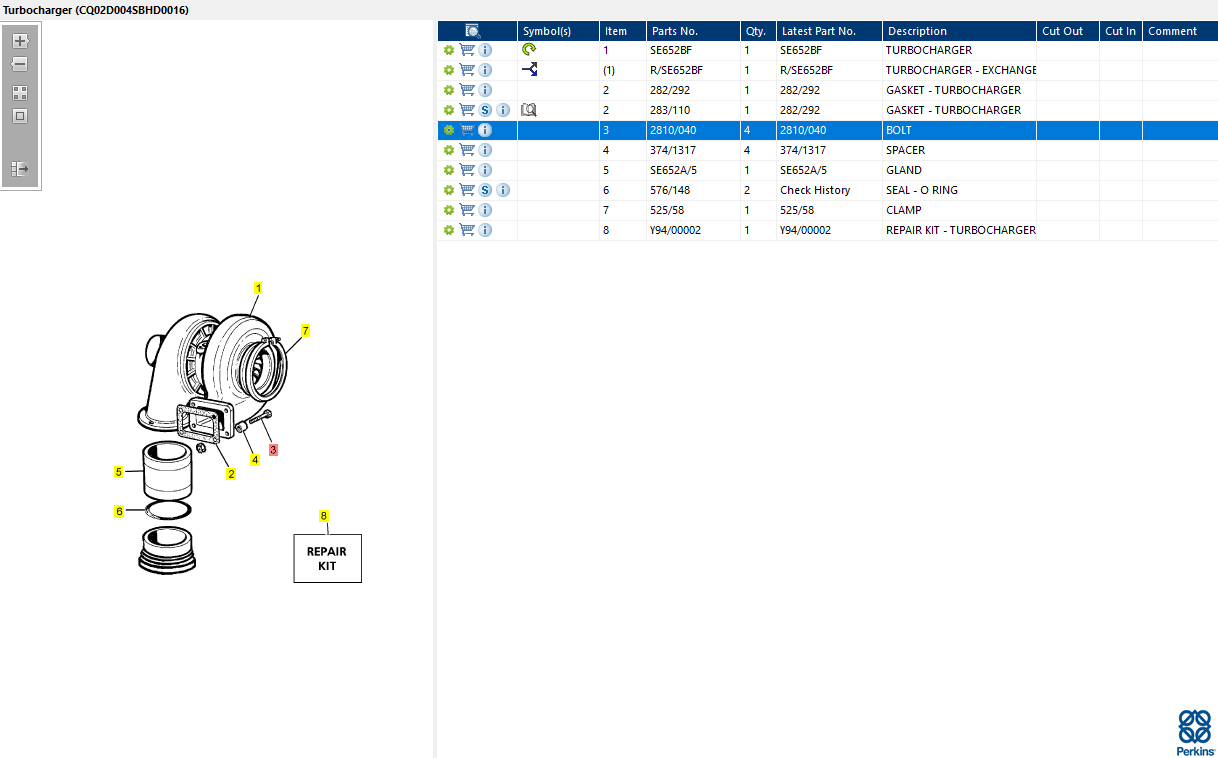Open info for CLAMP 525/58 row

(485, 210)
